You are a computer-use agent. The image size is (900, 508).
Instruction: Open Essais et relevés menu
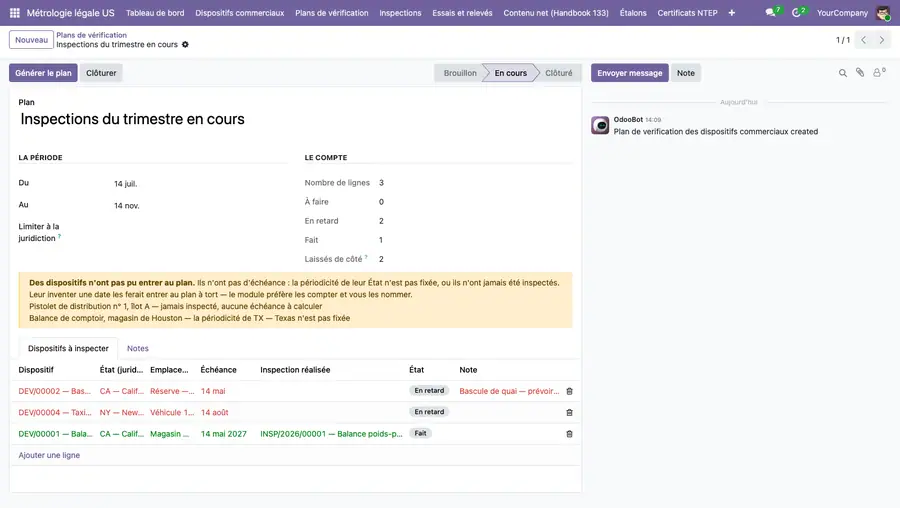point(462,13)
